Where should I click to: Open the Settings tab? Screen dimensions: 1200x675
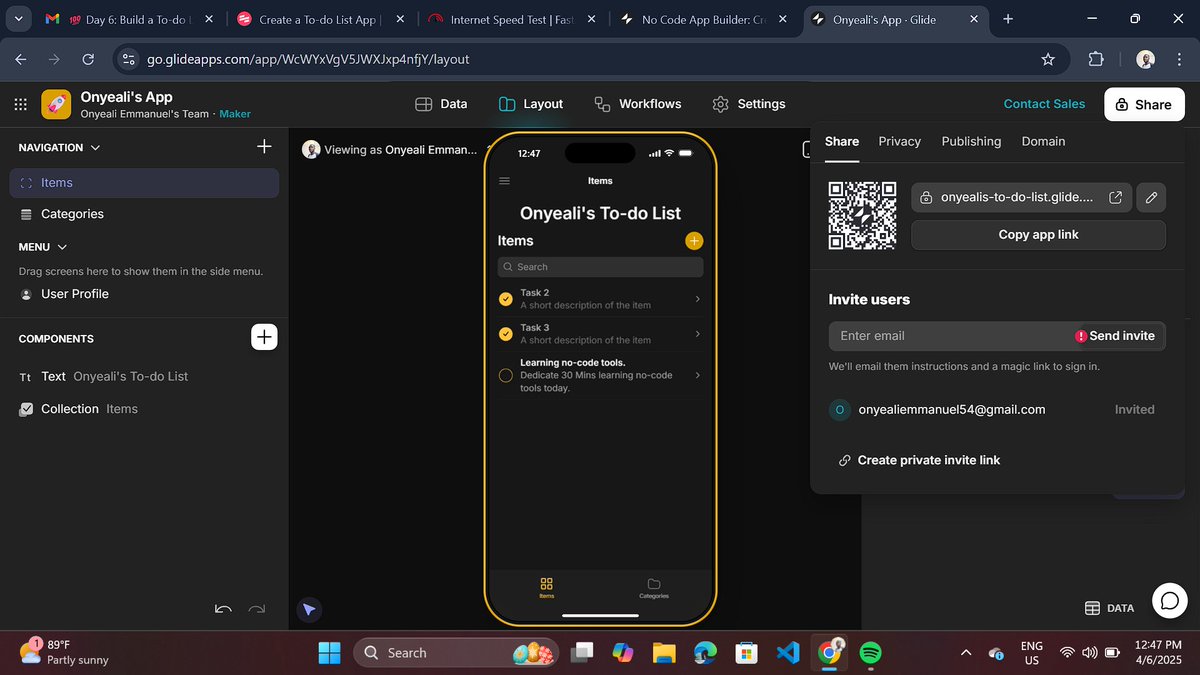tap(749, 104)
